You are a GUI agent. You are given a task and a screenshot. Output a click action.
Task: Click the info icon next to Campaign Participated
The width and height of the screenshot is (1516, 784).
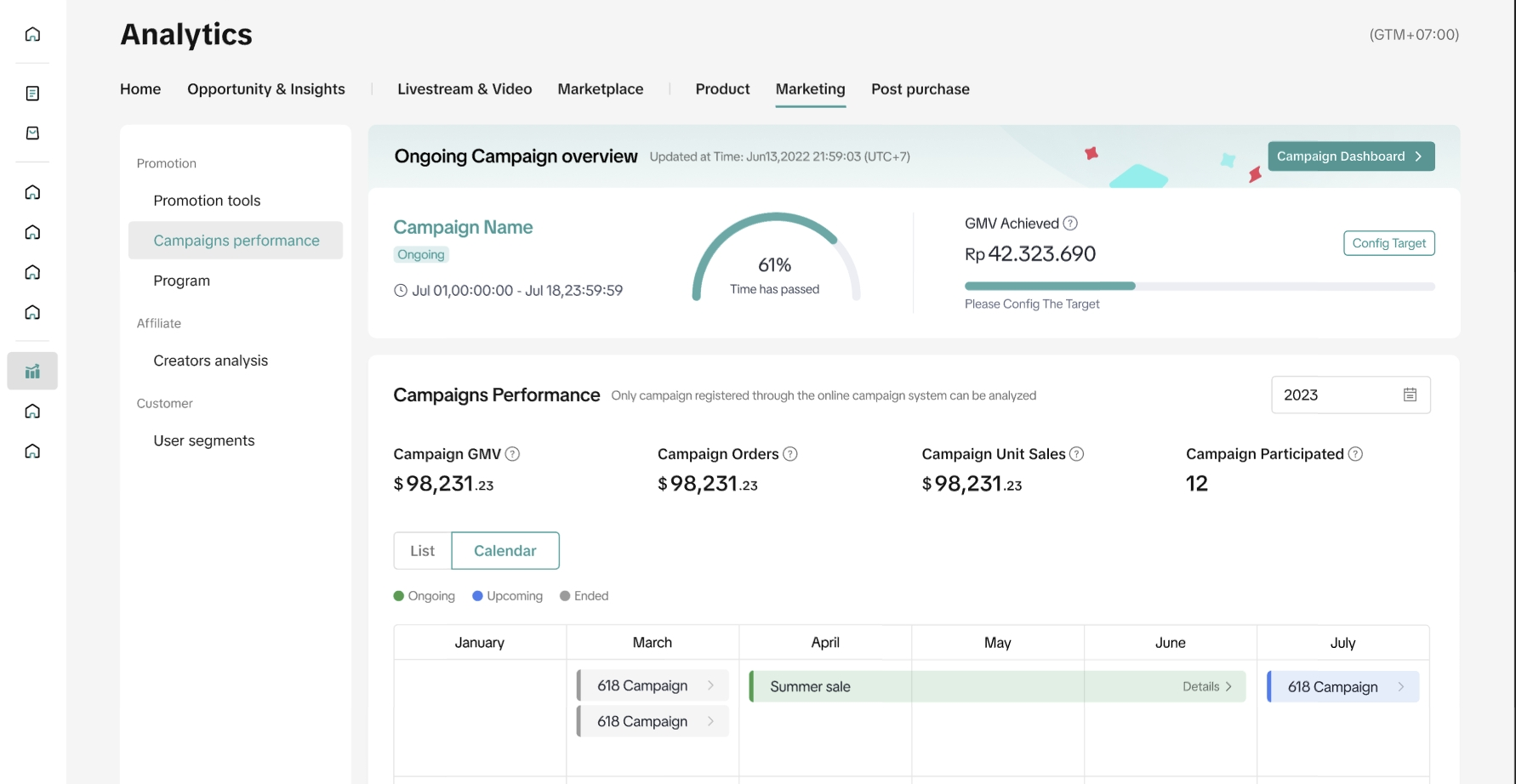point(1355,454)
